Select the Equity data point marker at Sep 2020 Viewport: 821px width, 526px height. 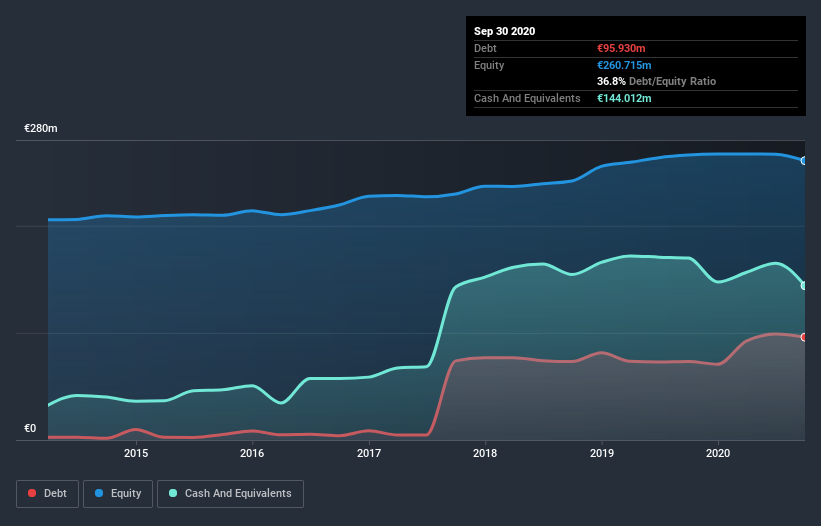point(804,161)
